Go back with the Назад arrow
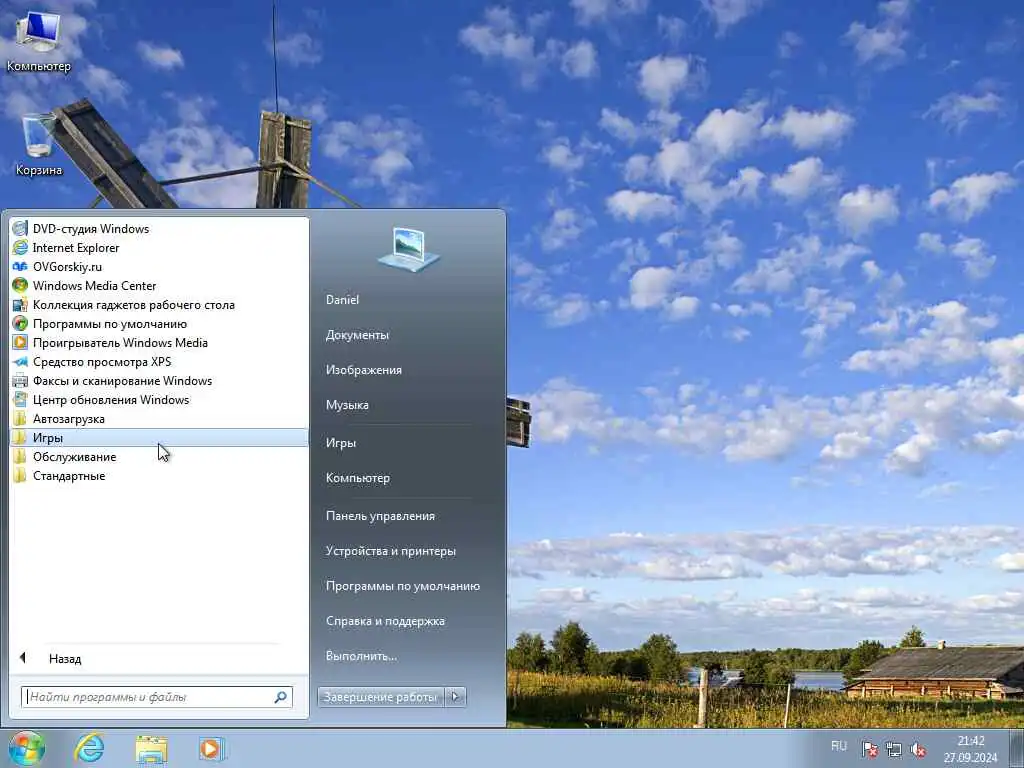The image size is (1024, 768). (23, 658)
